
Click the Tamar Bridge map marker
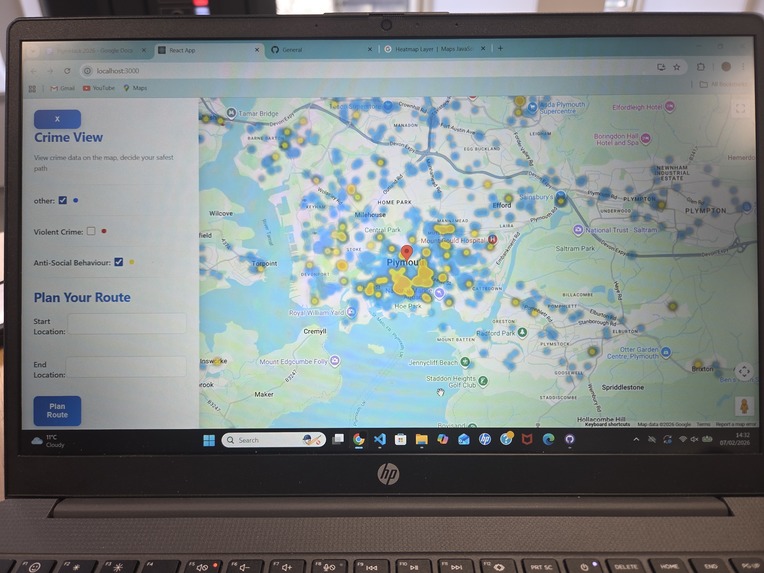coord(231,113)
